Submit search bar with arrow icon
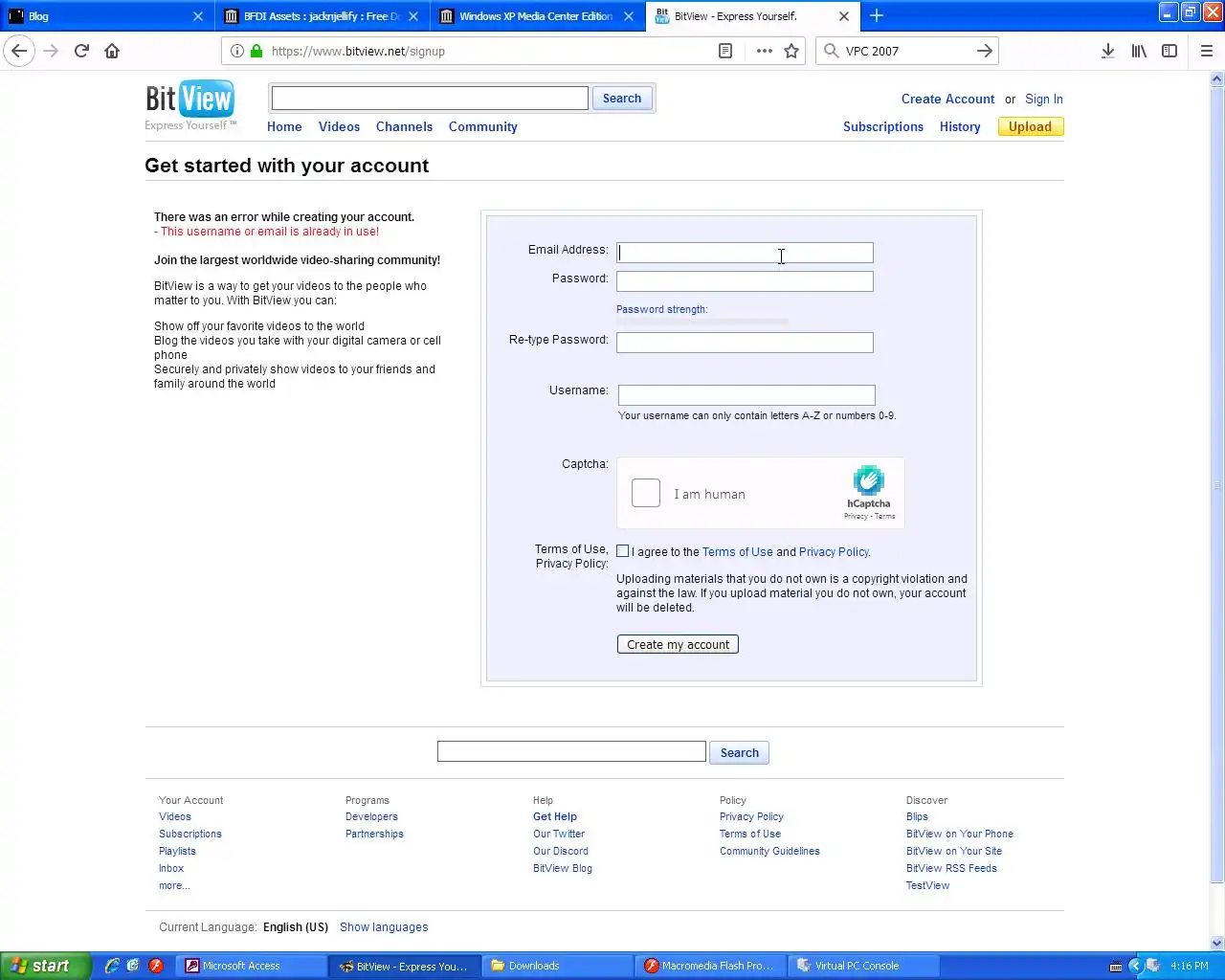This screenshot has height=980, width=1225. [x=984, y=51]
